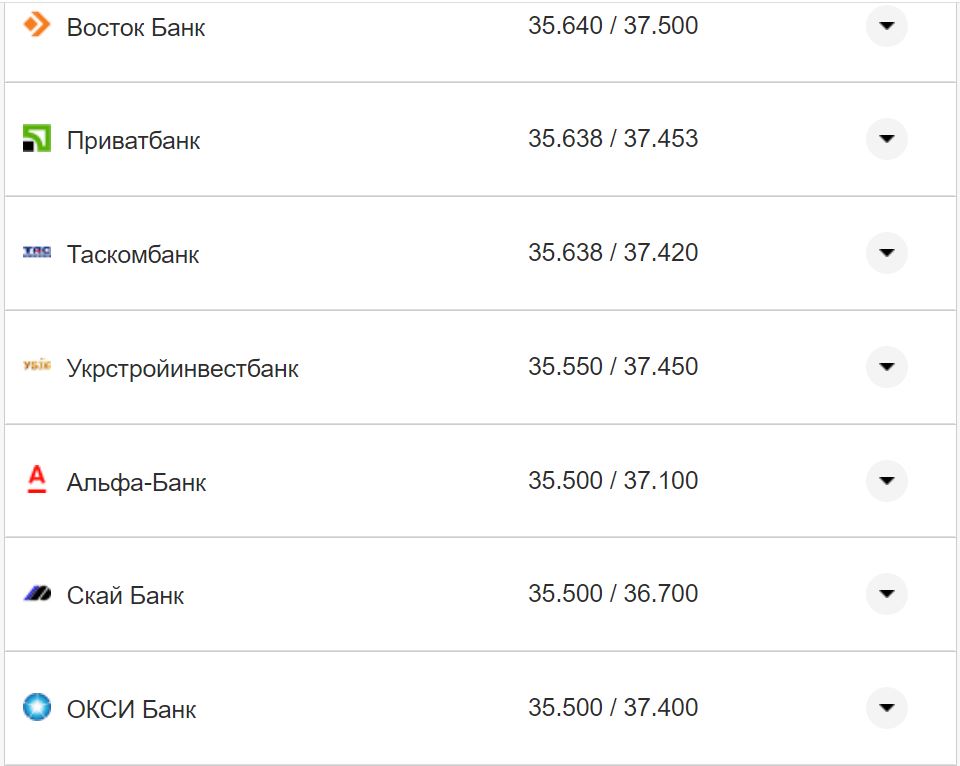
Task: Click the ОКСИ Банк blue circle logo
Action: [37, 708]
